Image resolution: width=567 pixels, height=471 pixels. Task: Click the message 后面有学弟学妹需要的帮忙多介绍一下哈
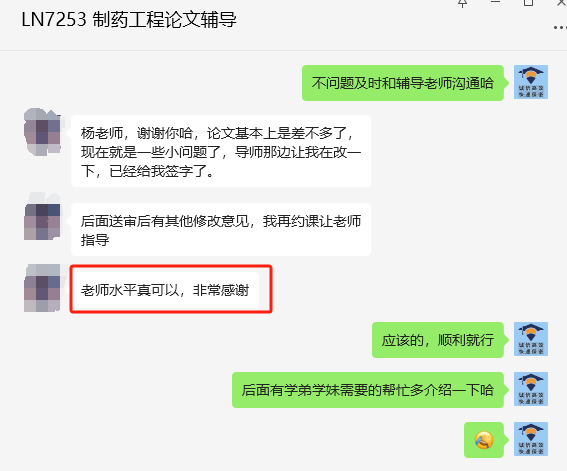tap(368, 390)
